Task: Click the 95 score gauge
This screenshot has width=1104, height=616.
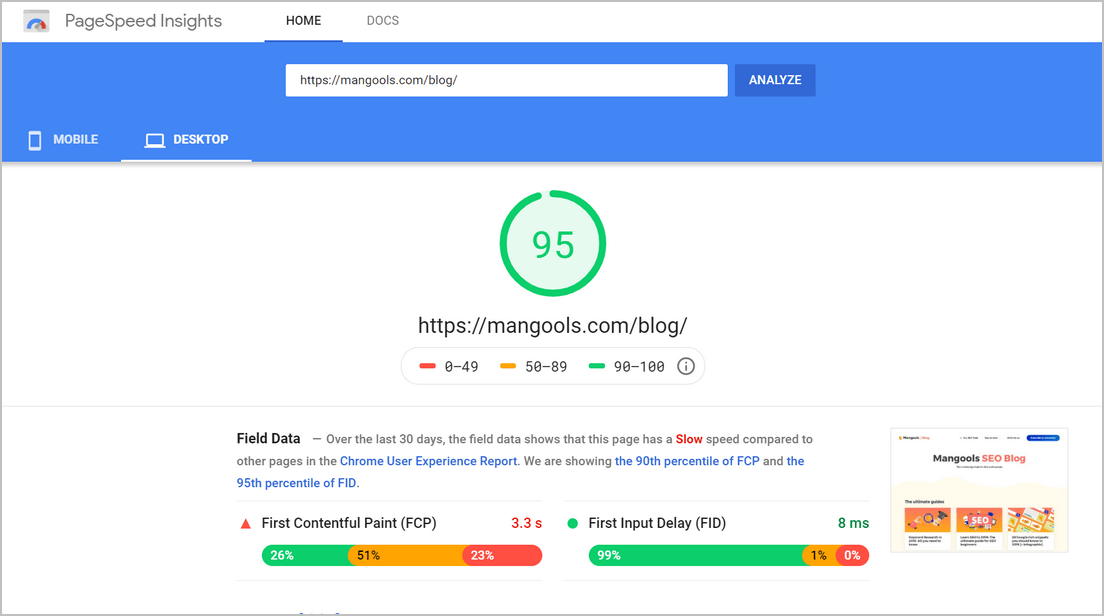Action: click(553, 244)
